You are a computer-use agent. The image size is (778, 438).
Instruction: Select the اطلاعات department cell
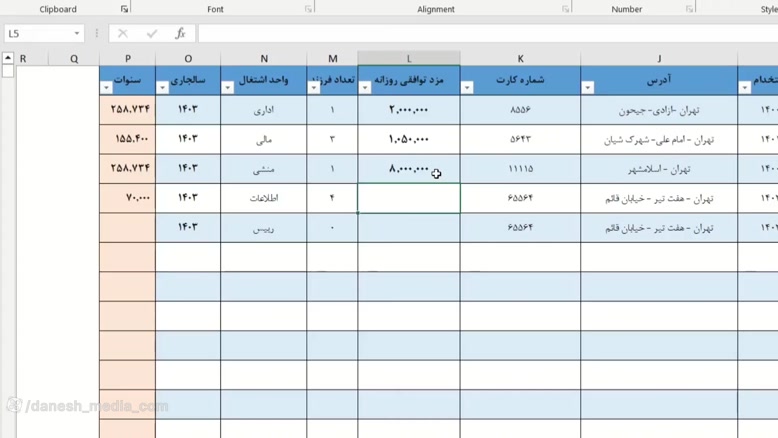click(x=264, y=198)
